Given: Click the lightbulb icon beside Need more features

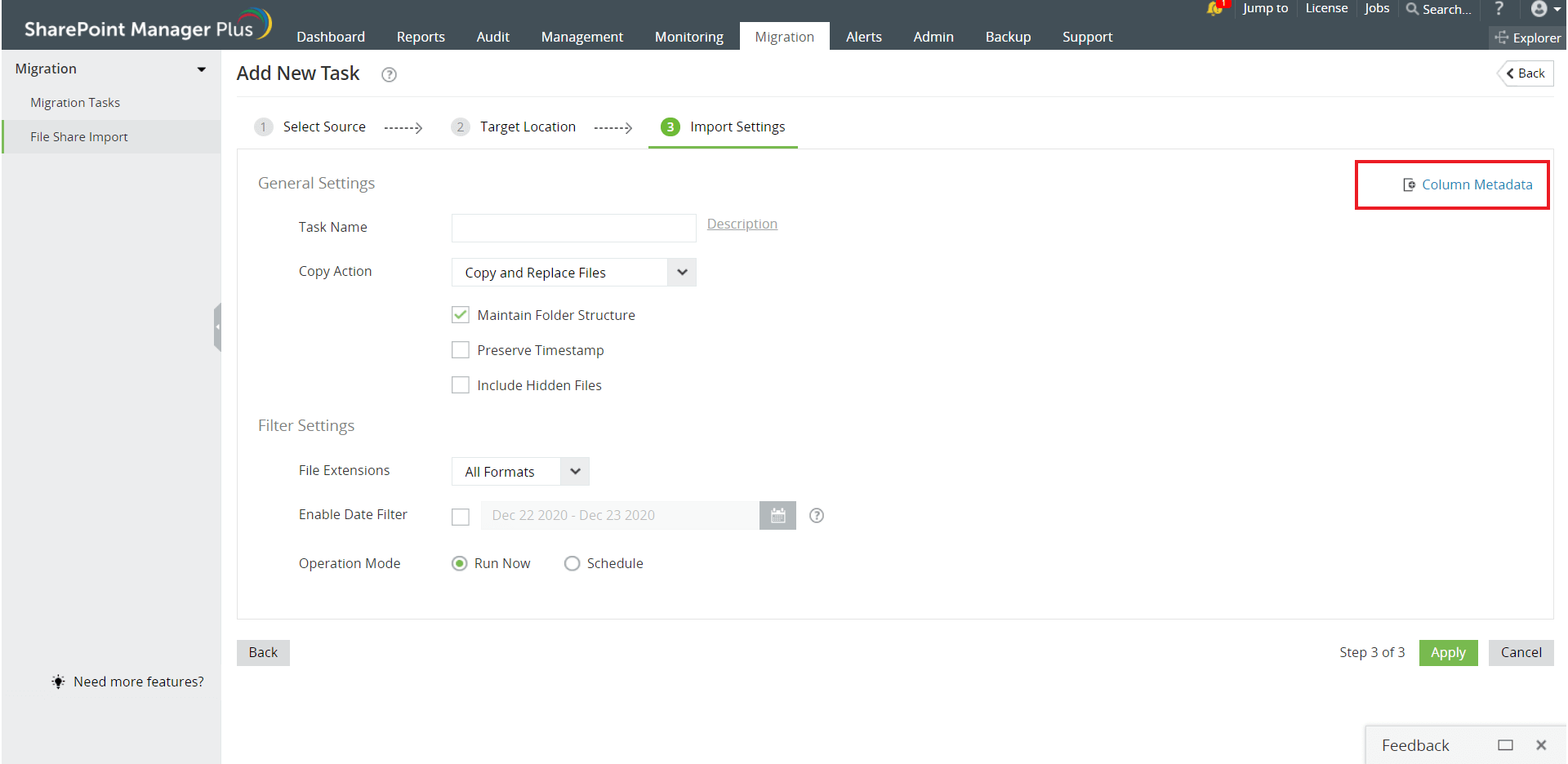Looking at the screenshot, I should click(x=58, y=682).
